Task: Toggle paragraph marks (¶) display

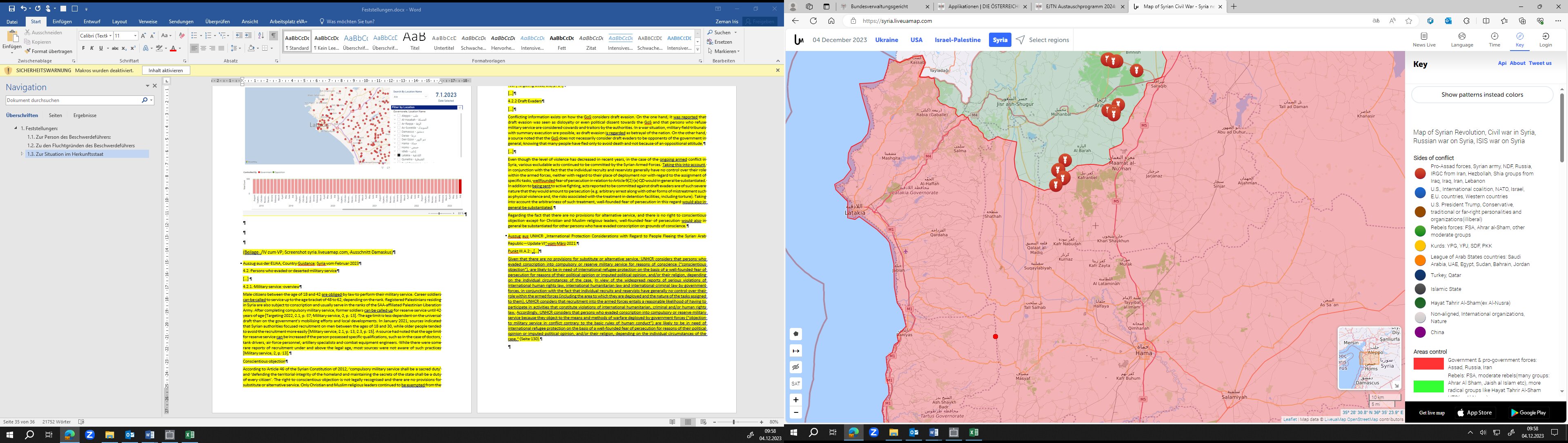Action: pyautogui.click(x=274, y=35)
